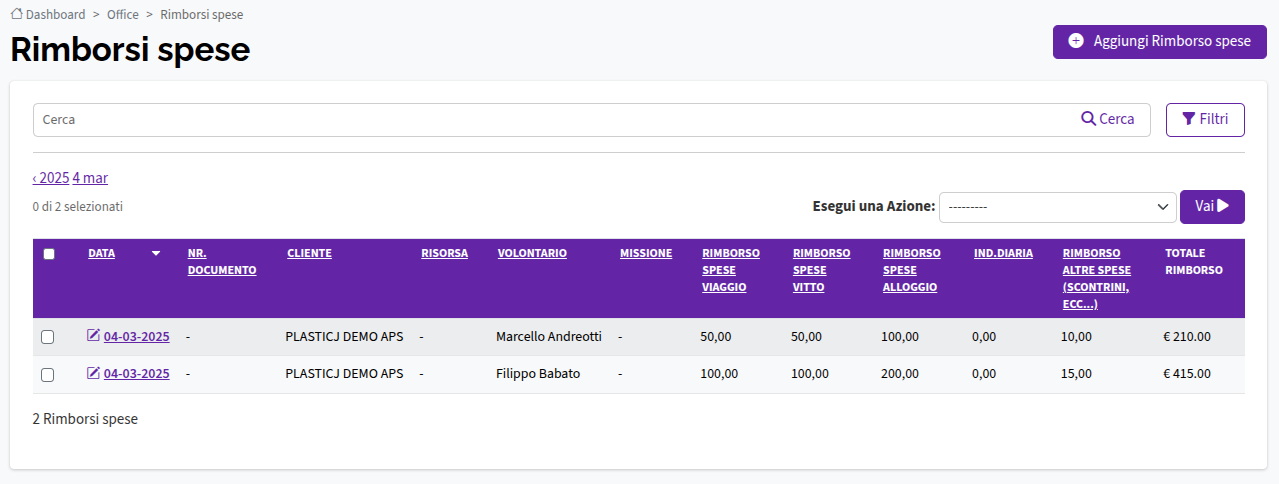This screenshot has width=1279, height=484.
Task: Check the box for Marcello Andreotti row
Action: [47, 337]
